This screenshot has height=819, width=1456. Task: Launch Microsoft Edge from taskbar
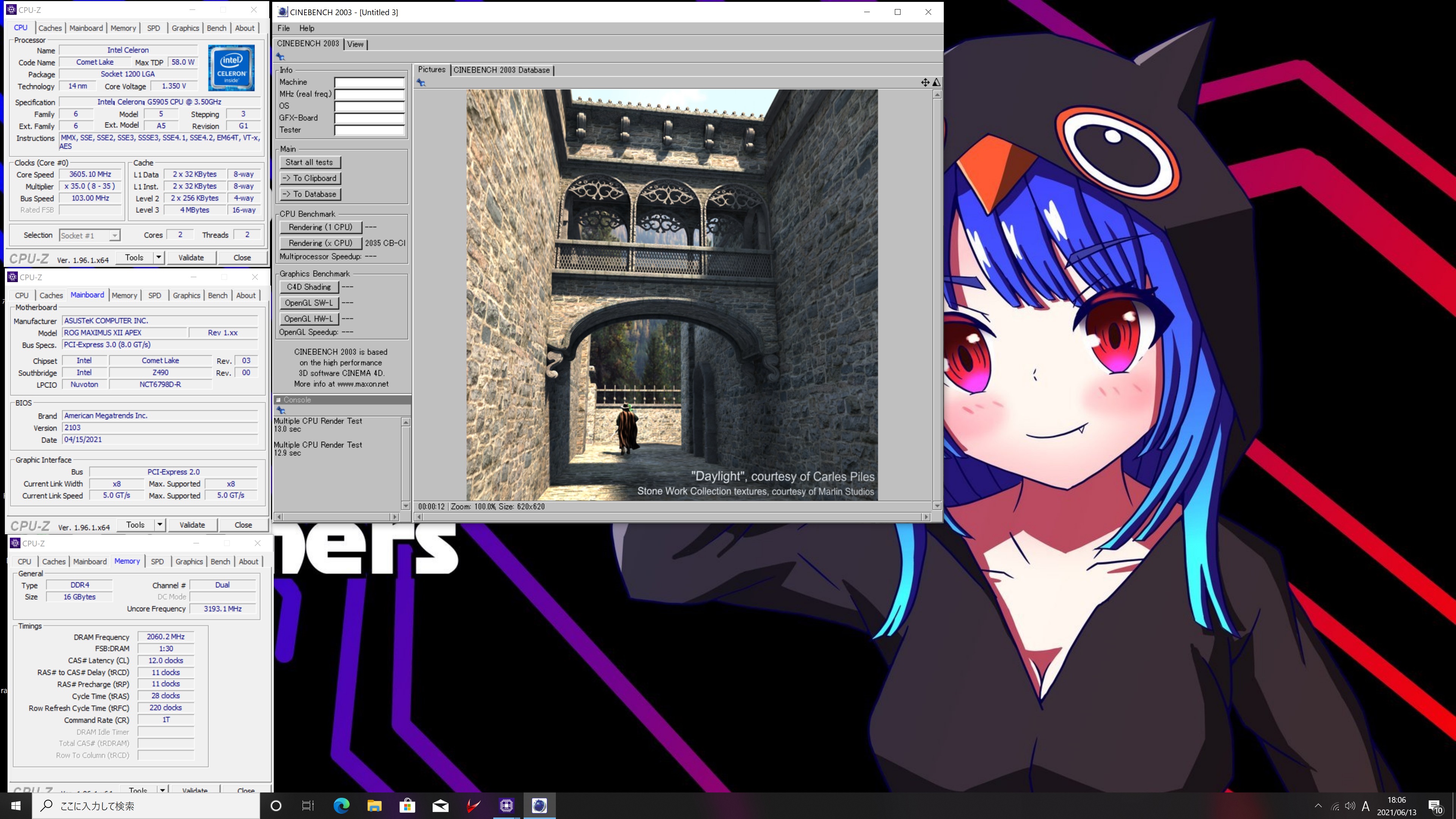(x=341, y=805)
